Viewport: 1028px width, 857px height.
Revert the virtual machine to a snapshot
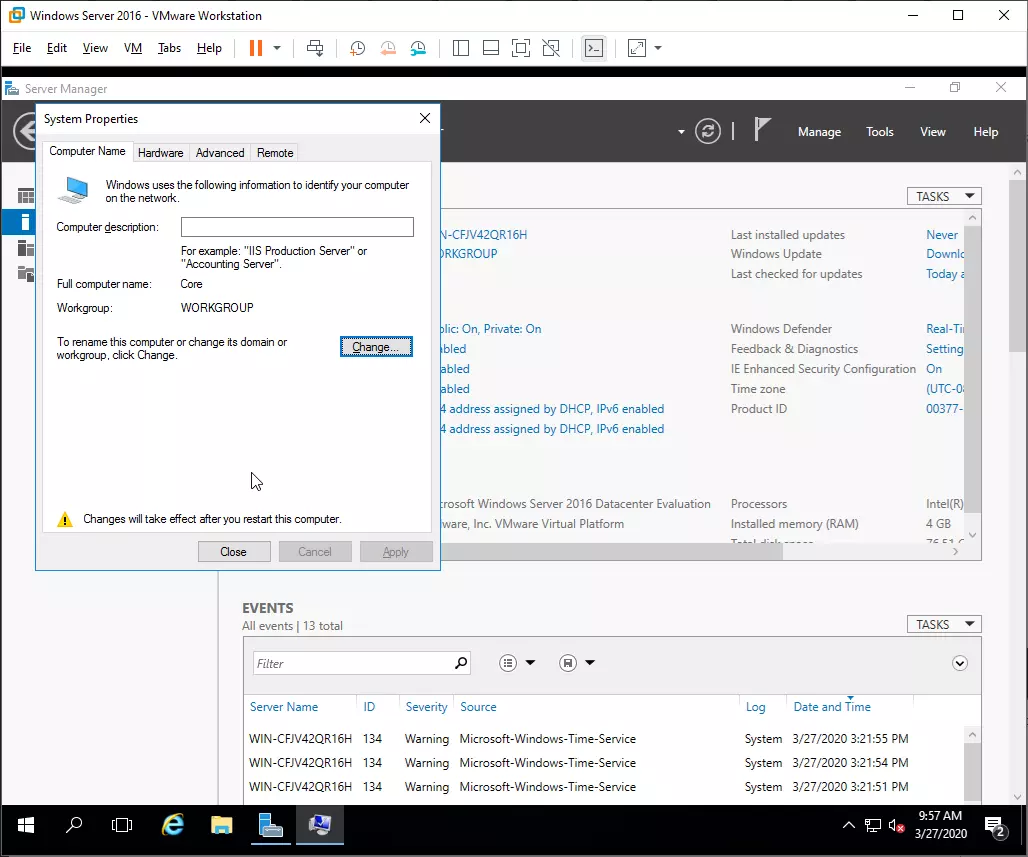(388, 48)
